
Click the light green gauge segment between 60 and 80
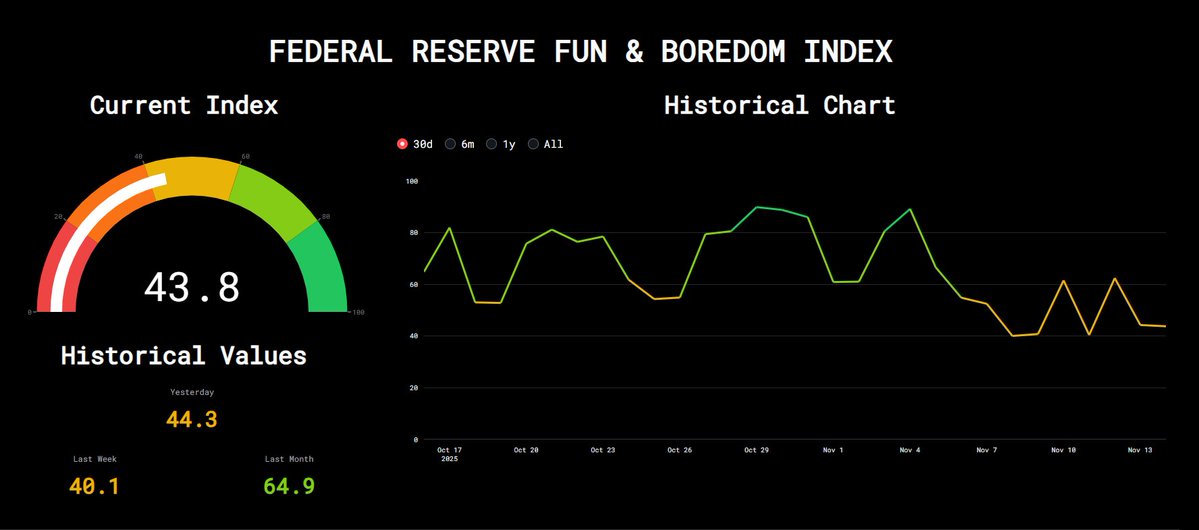tap(271, 200)
